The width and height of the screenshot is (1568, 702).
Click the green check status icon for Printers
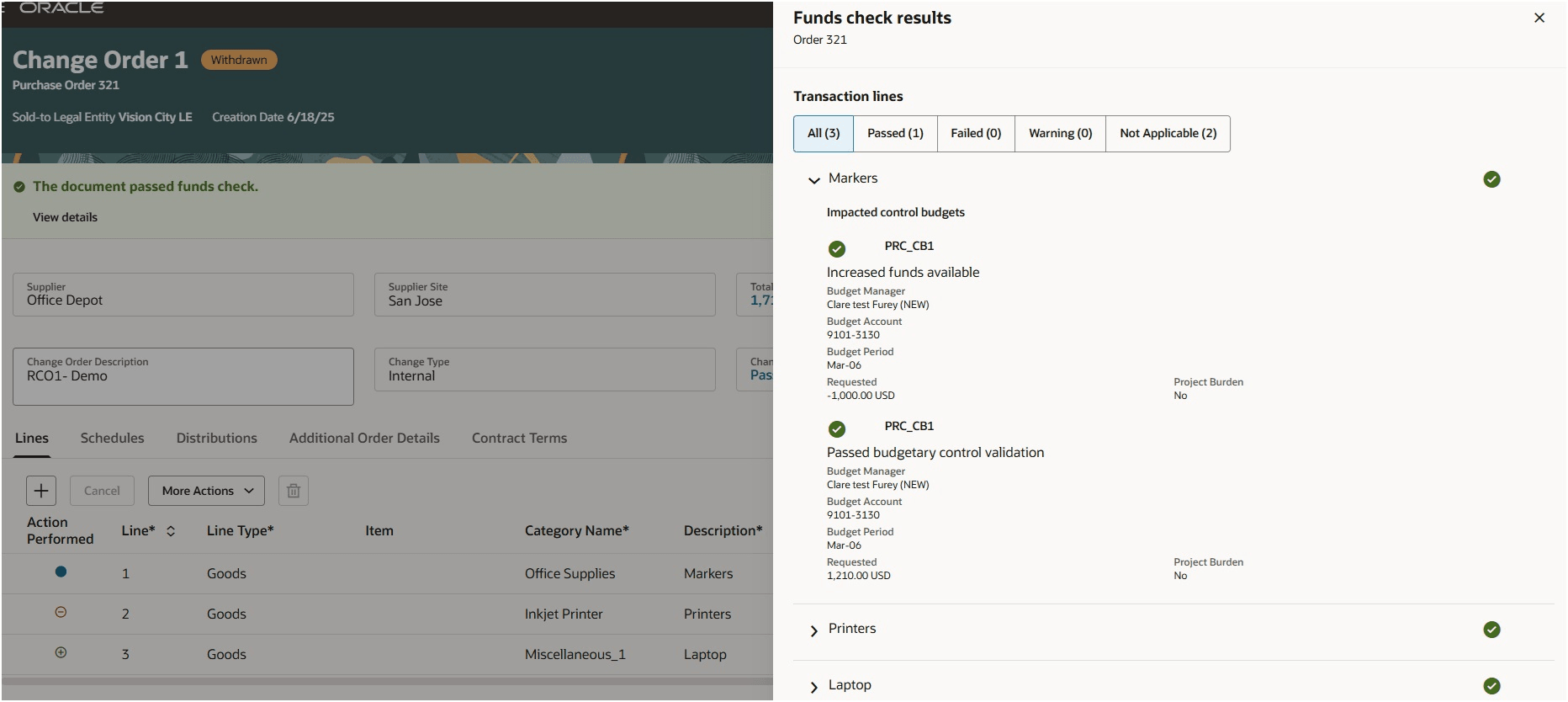pyautogui.click(x=1492, y=630)
